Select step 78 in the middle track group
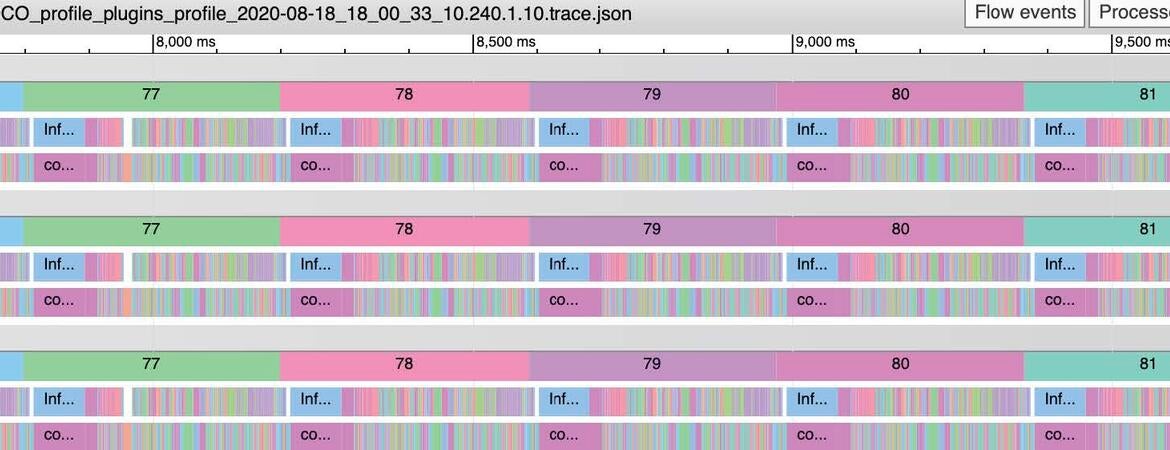1170x450 pixels. click(404, 230)
